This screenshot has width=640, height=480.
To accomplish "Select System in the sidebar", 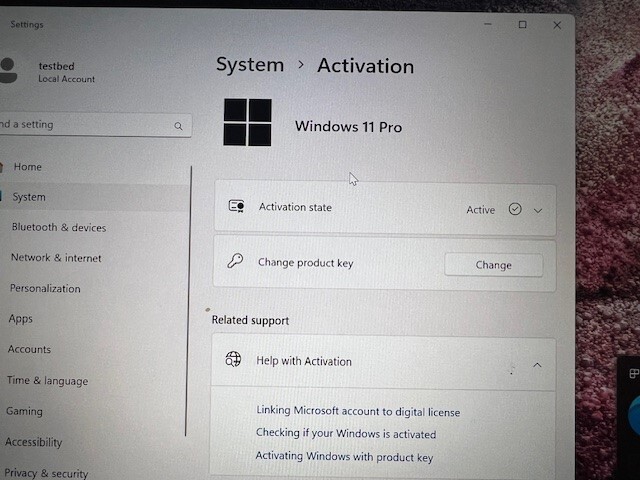I will pos(29,197).
